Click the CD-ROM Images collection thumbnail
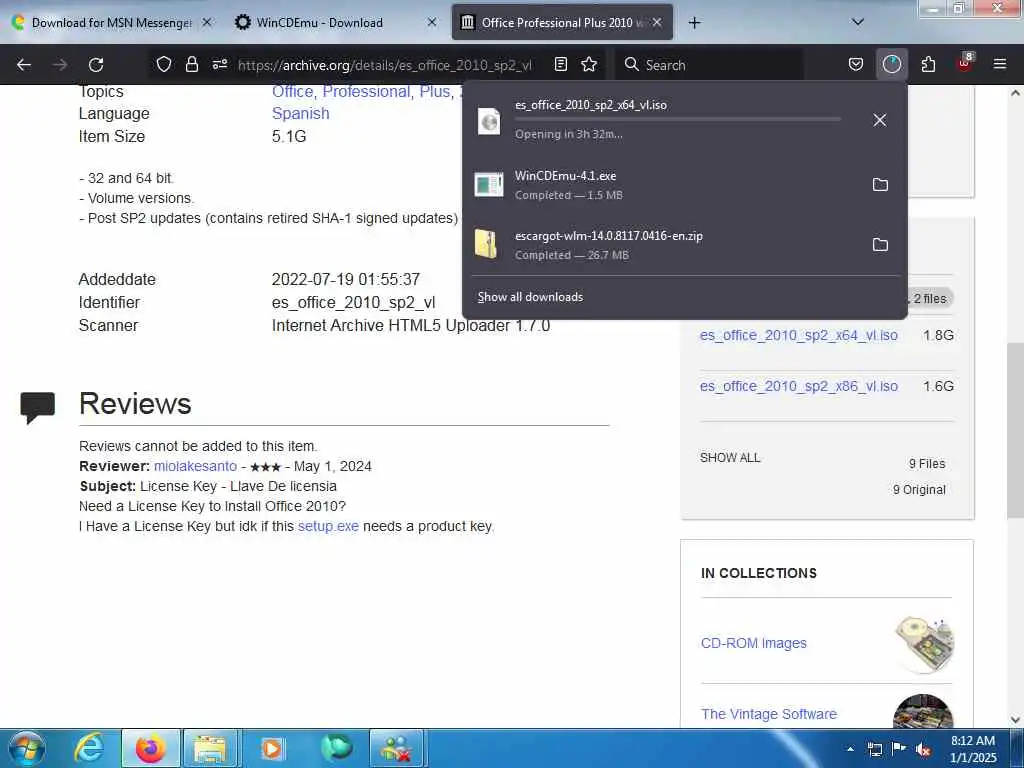The height and width of the screenshot is (768, 1024). 924,644
